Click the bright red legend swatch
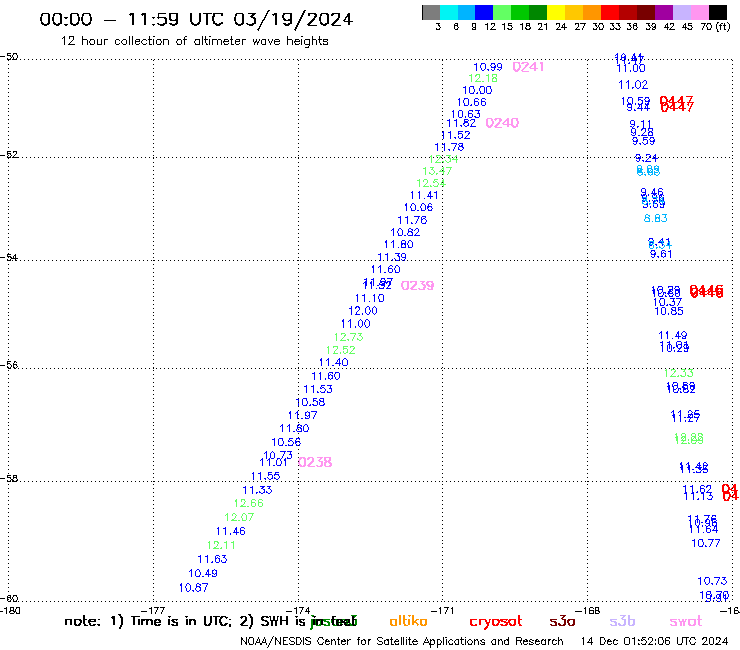Screen dimensions: 740x650 click(610, 12)
